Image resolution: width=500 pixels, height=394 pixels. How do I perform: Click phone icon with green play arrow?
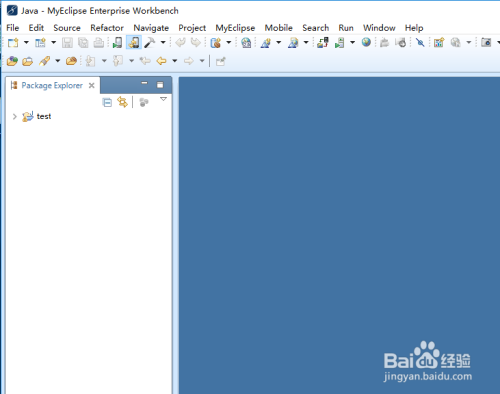(117, 43)
